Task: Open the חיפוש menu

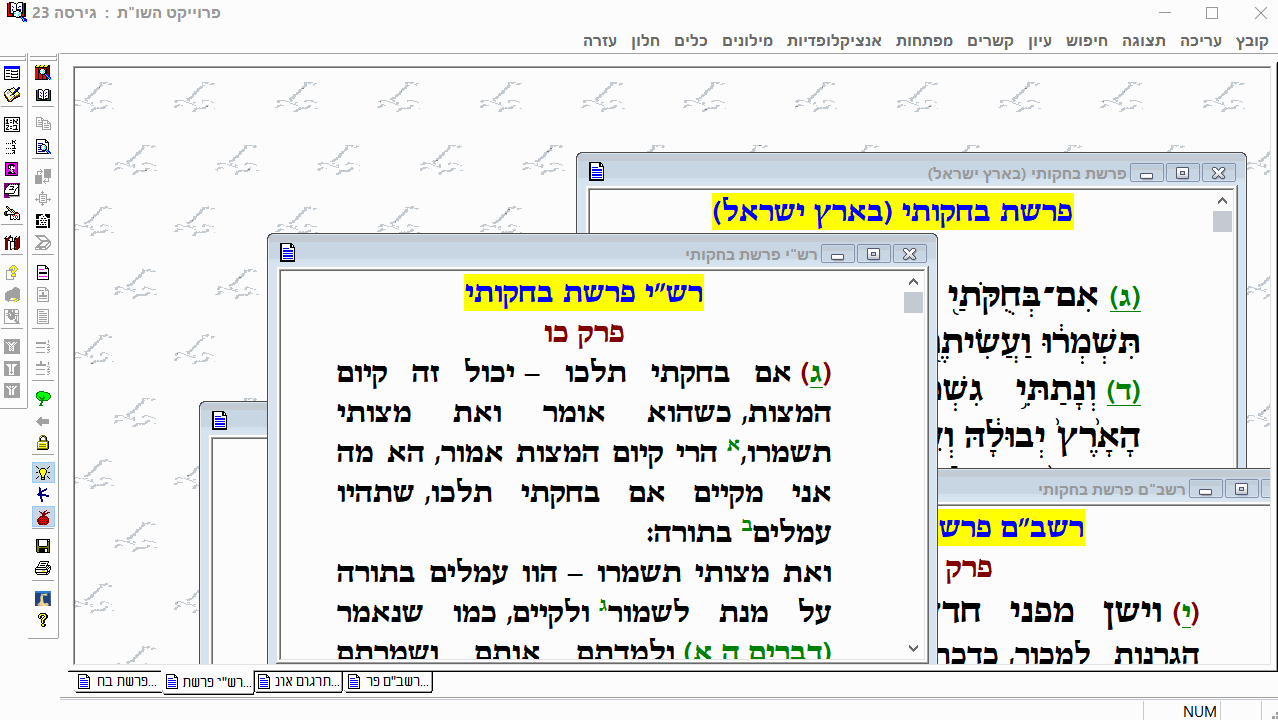Action: 1086,42
